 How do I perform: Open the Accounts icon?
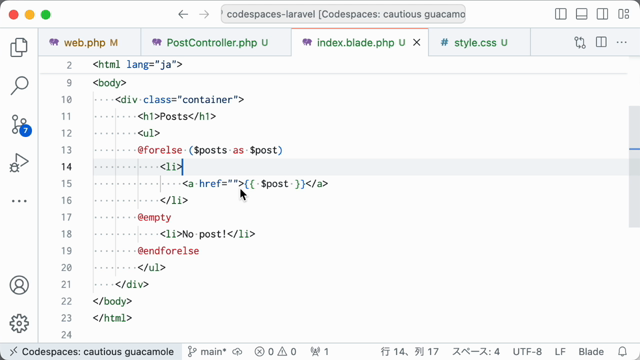[x=19, y=285]
